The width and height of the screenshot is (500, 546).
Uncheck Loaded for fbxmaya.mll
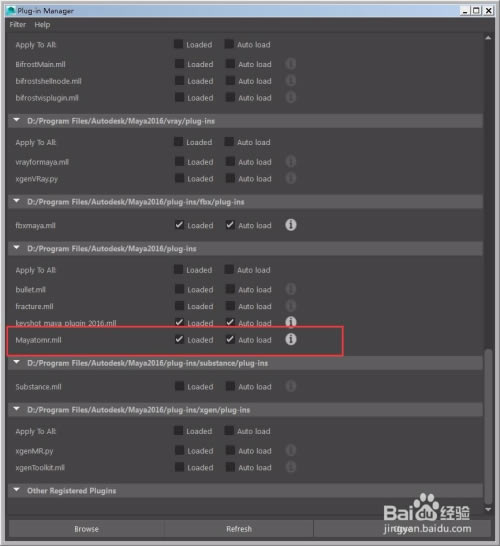(179, 225)
